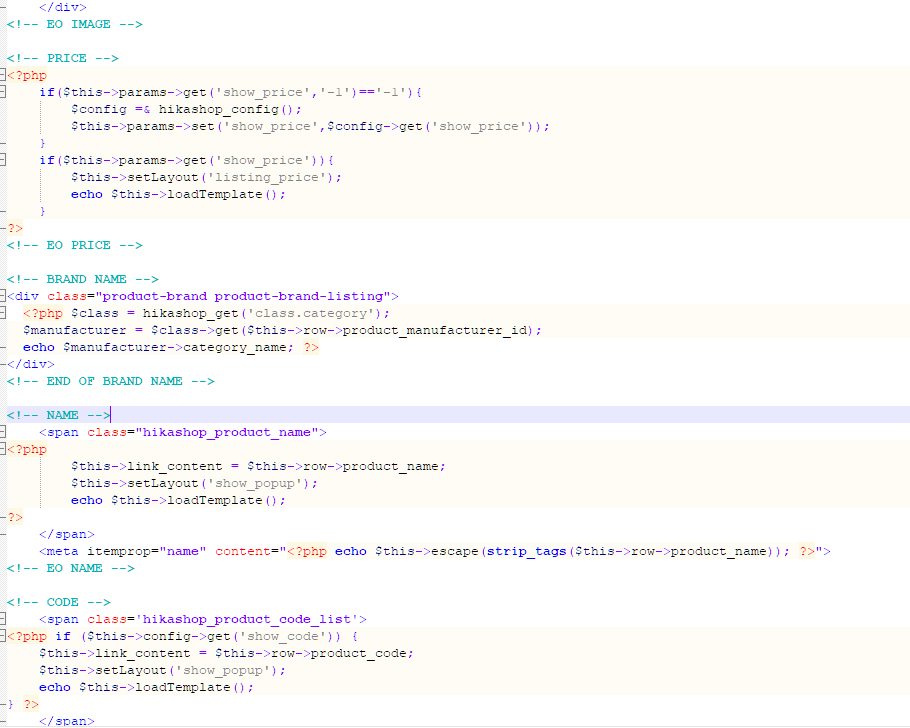Click the '<!-- PRICE -->' comment line
This screenshot has width=910, height=728.
(63, 58)
